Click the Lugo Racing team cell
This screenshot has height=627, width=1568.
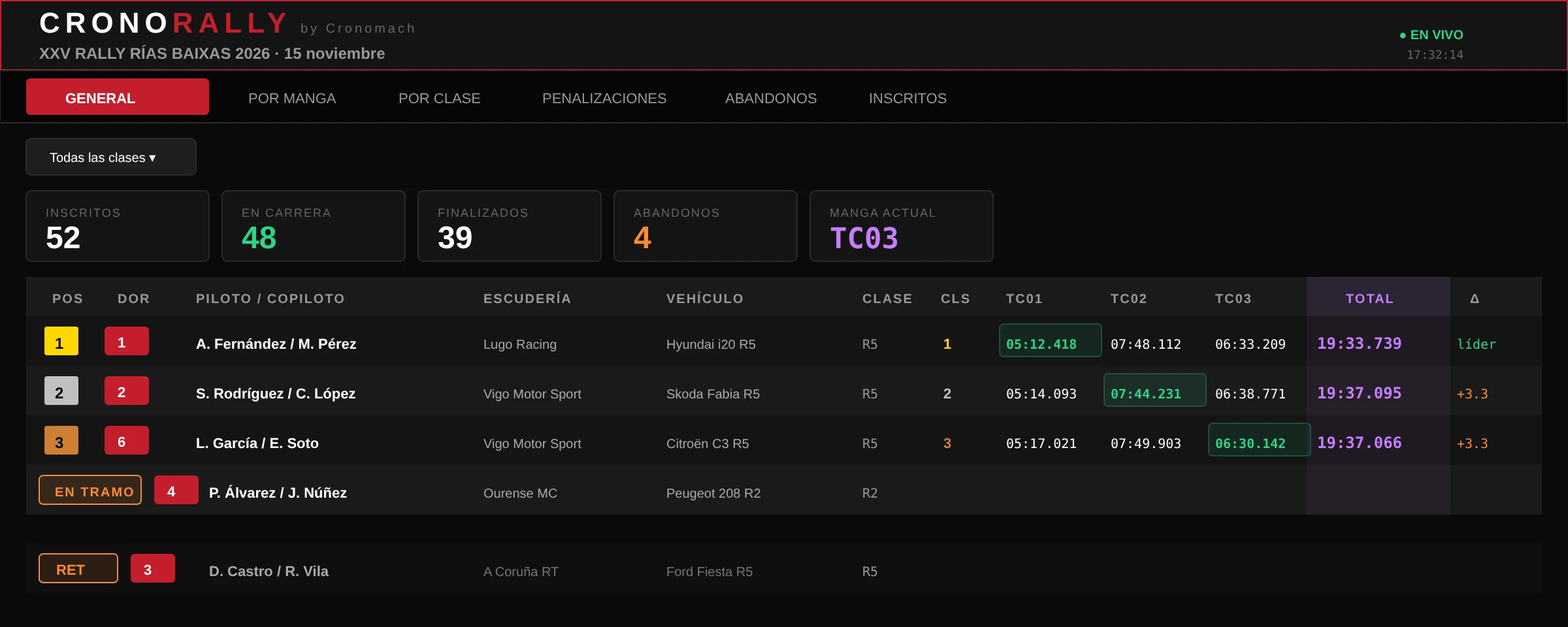[x=520, y=344]
